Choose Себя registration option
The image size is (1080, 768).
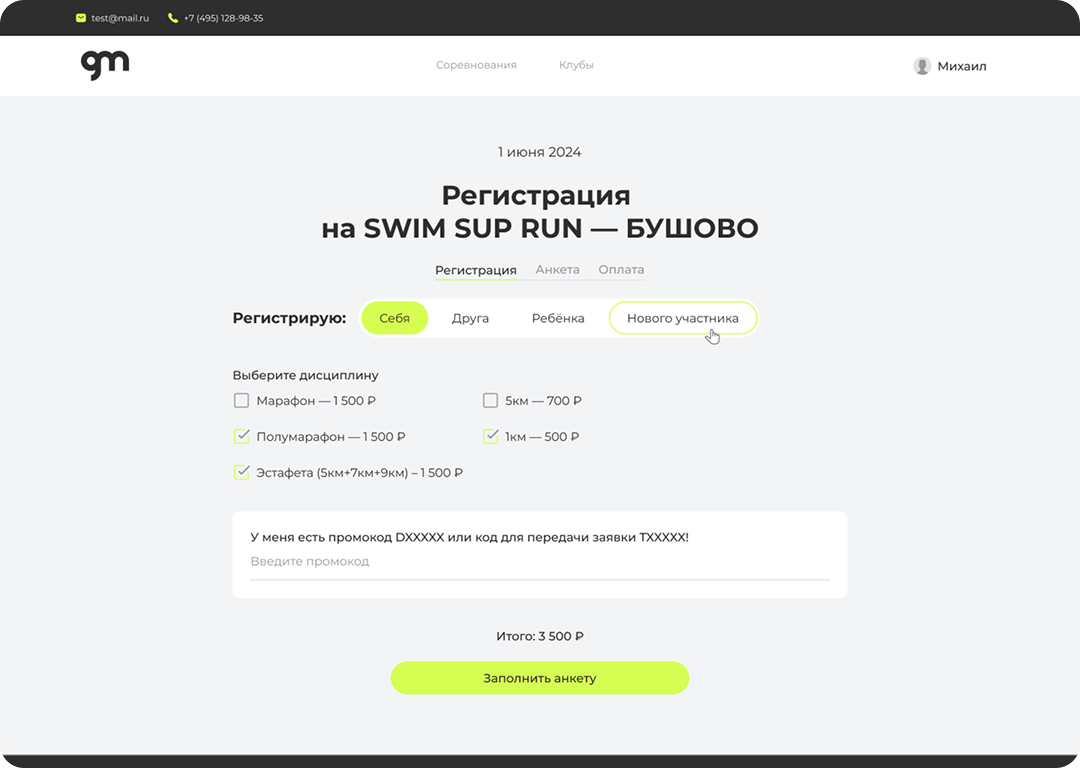click(394, 318)
